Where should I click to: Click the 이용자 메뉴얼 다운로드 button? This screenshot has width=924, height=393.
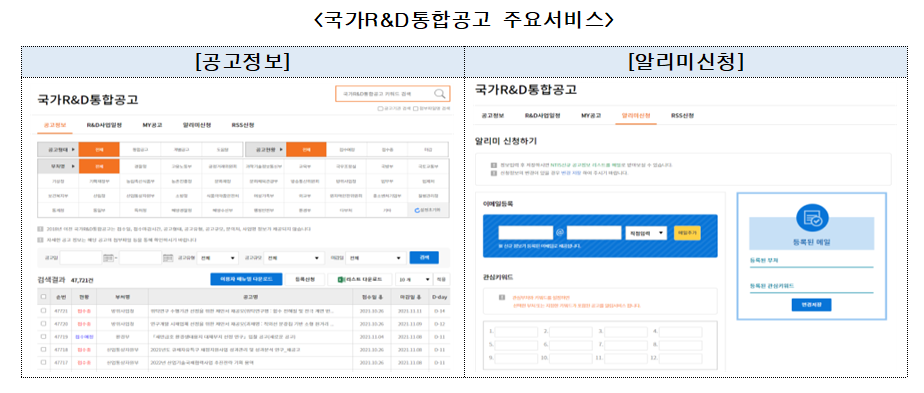coord(246,279)
